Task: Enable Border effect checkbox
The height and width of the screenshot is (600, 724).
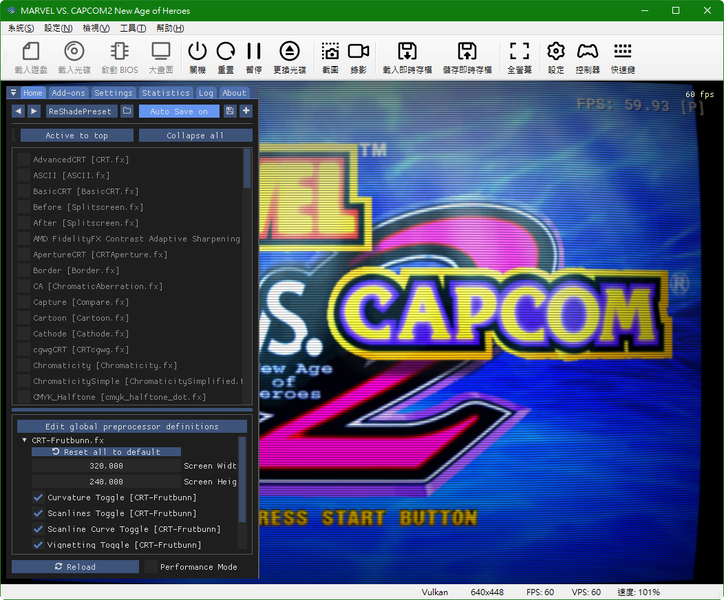Action: point(24,270)
